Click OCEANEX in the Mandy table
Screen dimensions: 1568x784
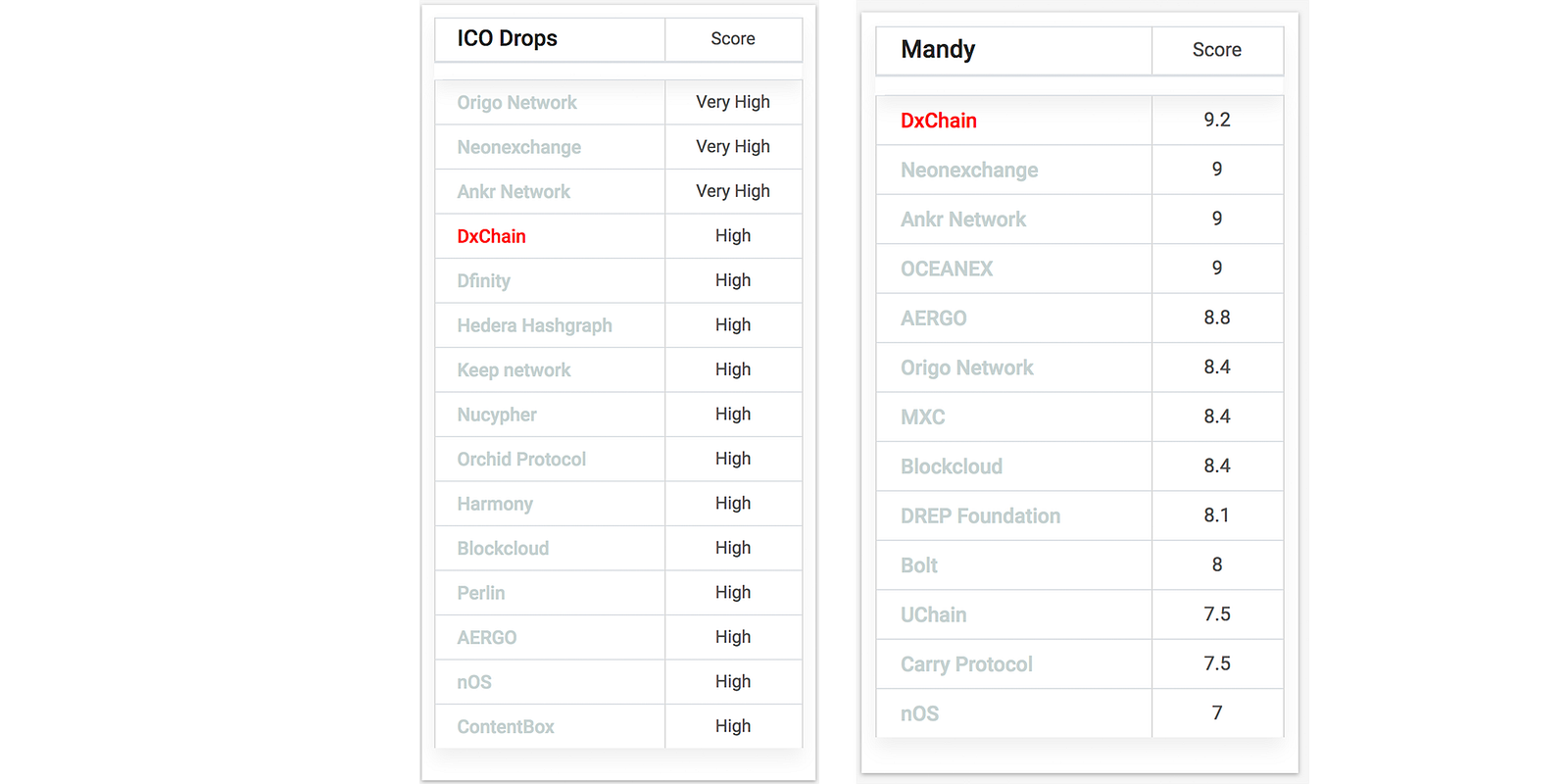click(x=947, y=269)
